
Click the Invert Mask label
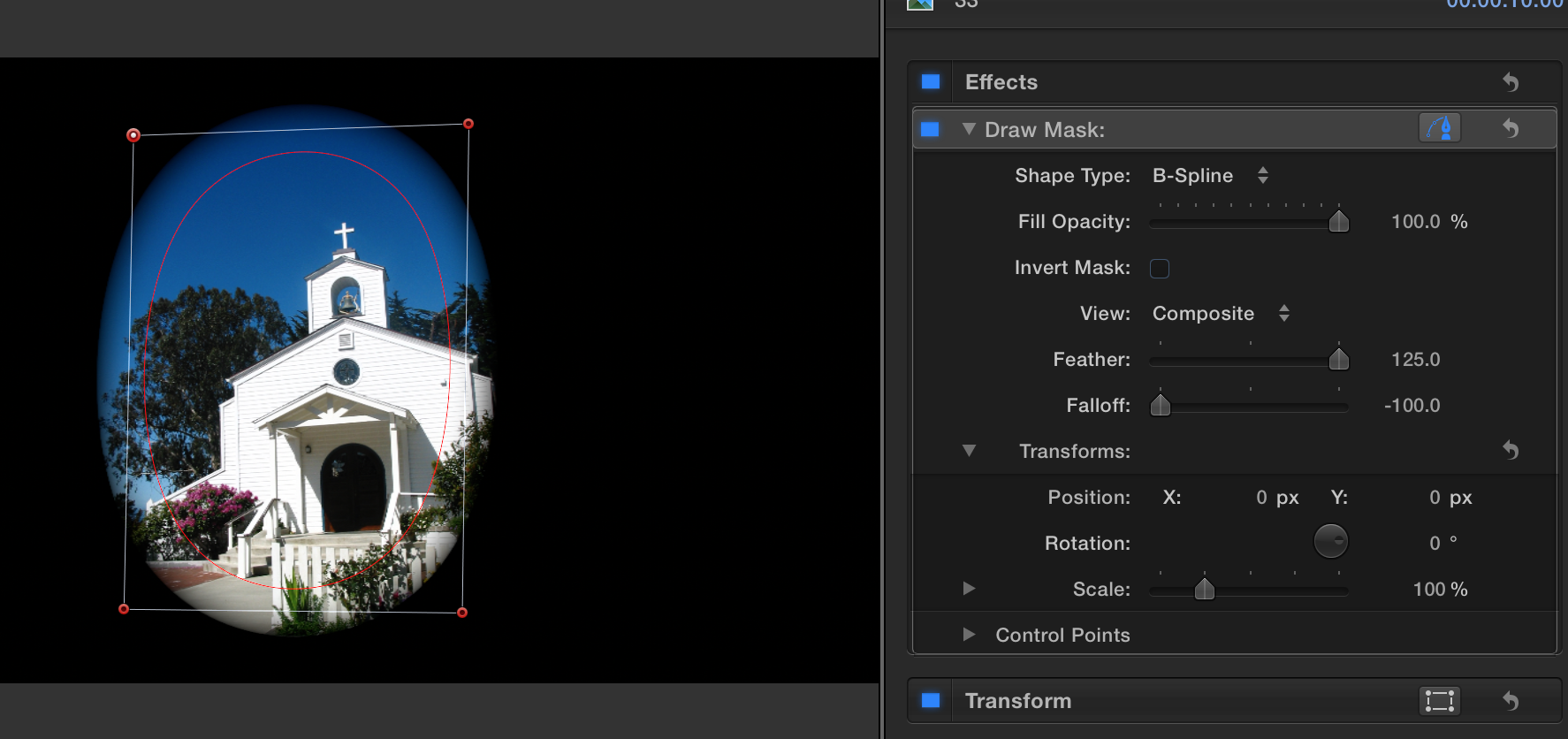pyautogui.click(x=1073, y=268)
